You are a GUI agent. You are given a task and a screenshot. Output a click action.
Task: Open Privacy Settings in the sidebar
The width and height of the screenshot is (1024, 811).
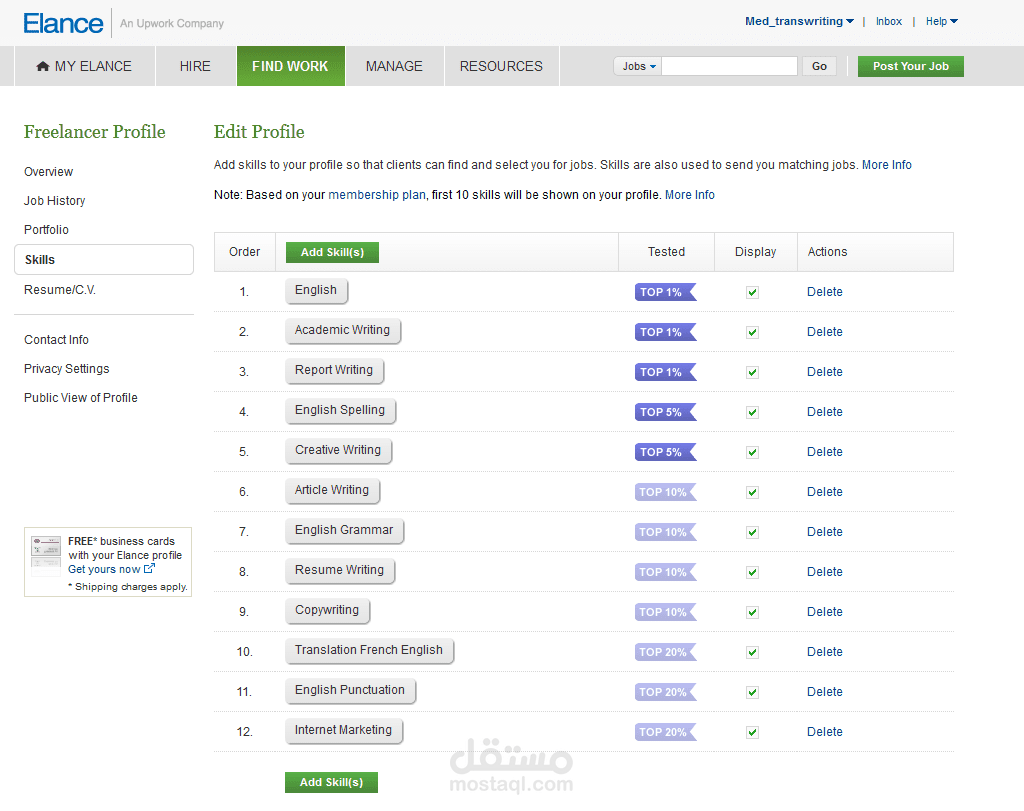point(67,368)
